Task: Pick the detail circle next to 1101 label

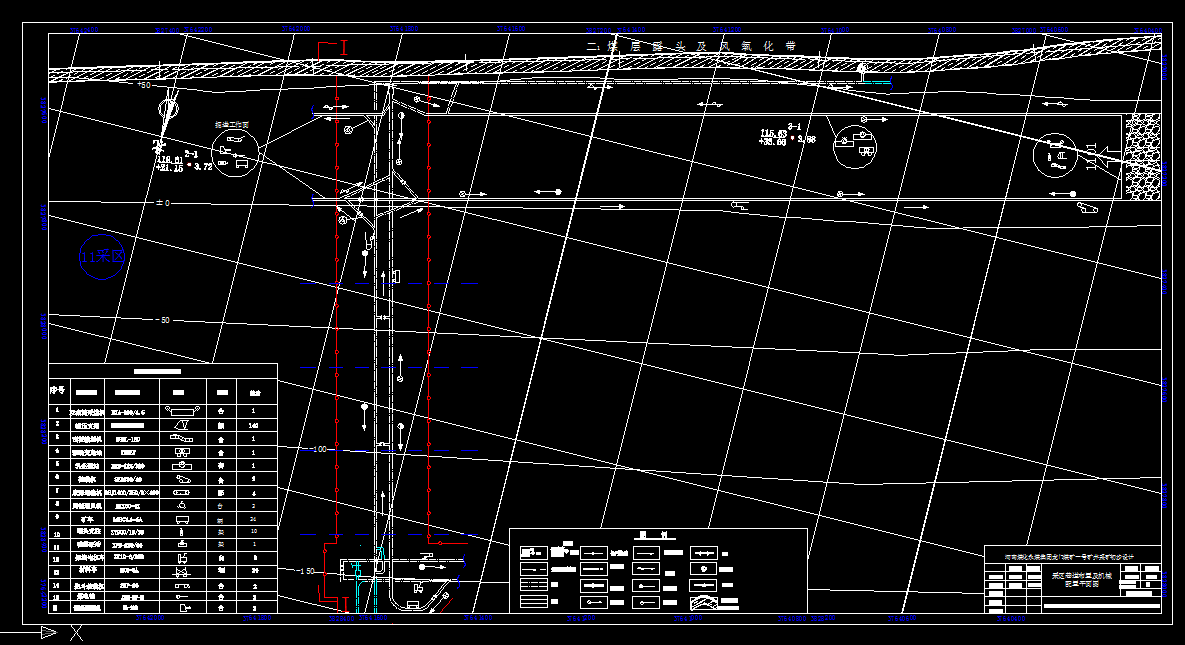Action: click(1055, 154)
